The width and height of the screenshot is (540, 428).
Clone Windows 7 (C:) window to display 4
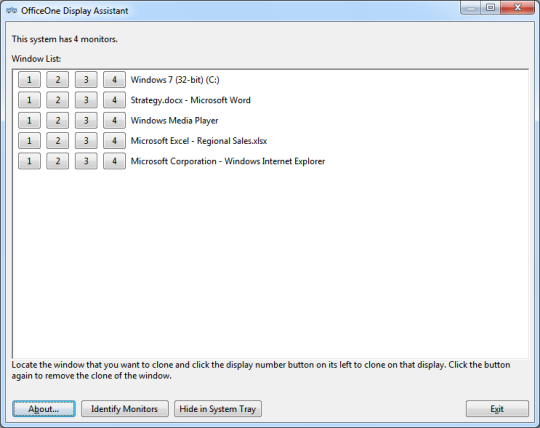tap(114, 80)
